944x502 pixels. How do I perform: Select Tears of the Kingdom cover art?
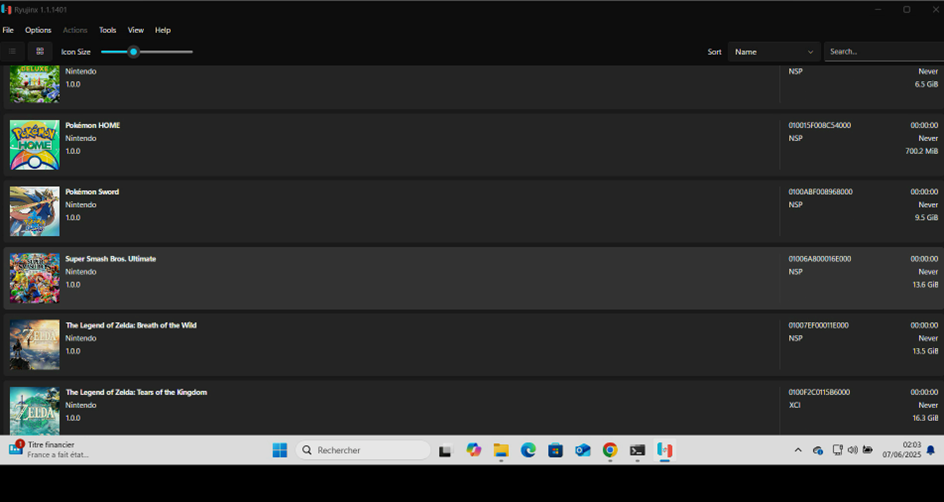[34, 411]
